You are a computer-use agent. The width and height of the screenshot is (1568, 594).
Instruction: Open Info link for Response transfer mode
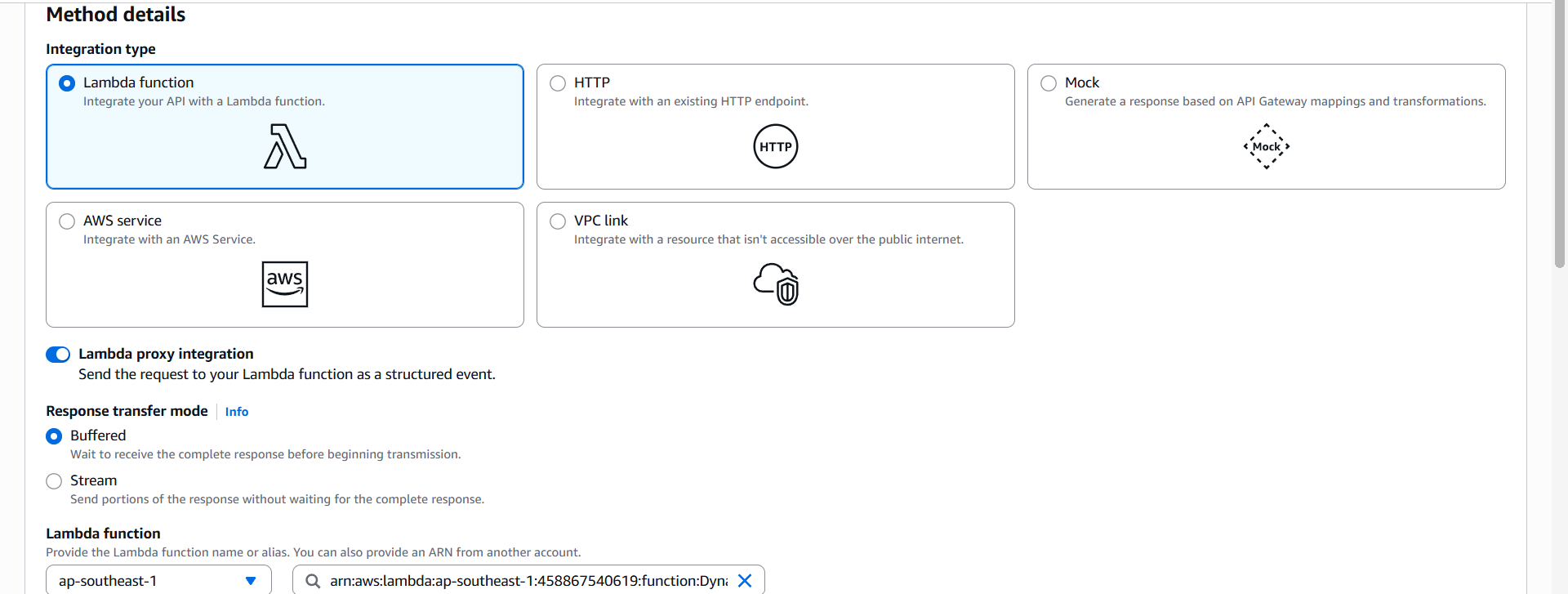pyautogui.click(x=237, y=412)
